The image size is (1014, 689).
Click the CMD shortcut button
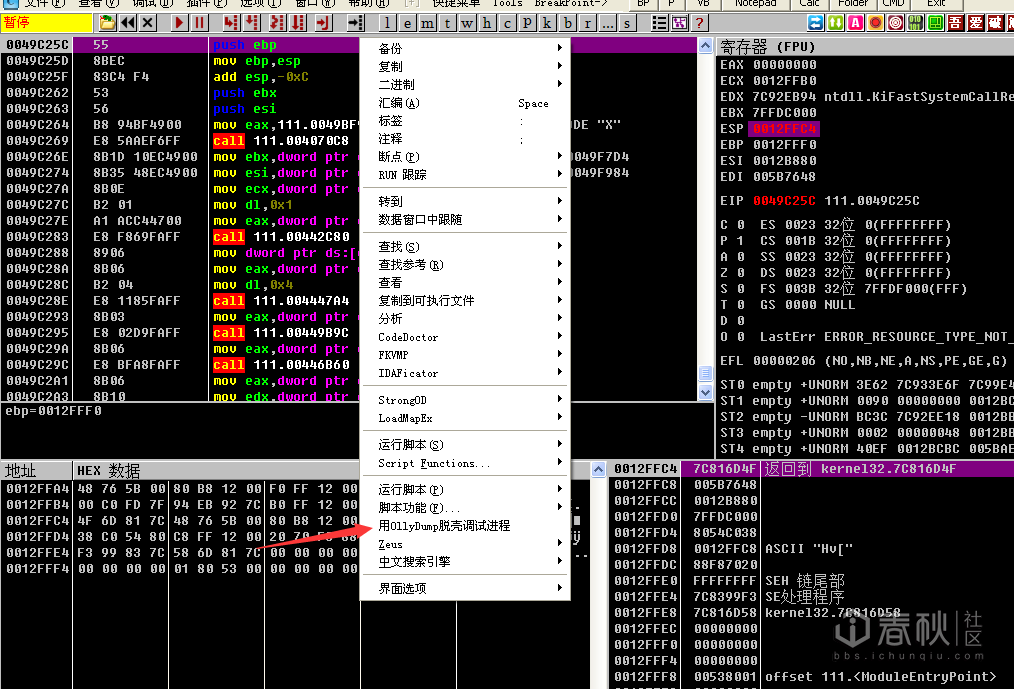[893, 4]
